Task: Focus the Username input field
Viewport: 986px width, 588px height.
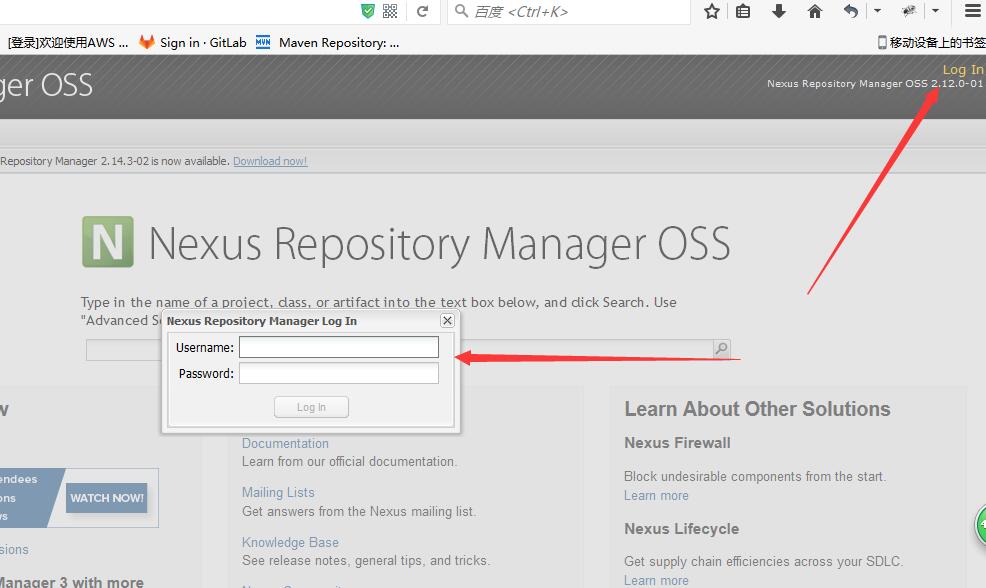Action: pos(339,347)
